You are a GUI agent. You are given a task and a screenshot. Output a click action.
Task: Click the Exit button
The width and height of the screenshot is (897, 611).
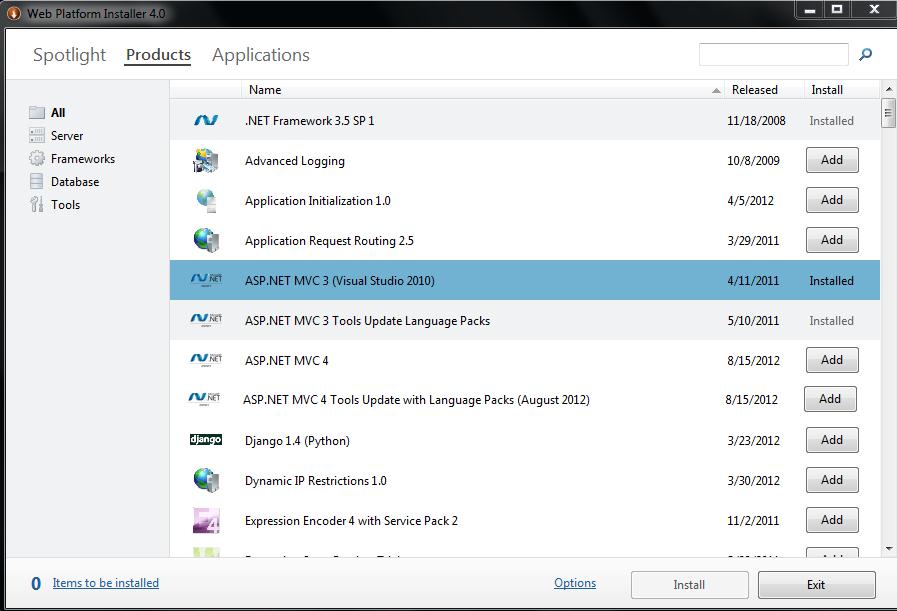[816, 585]
